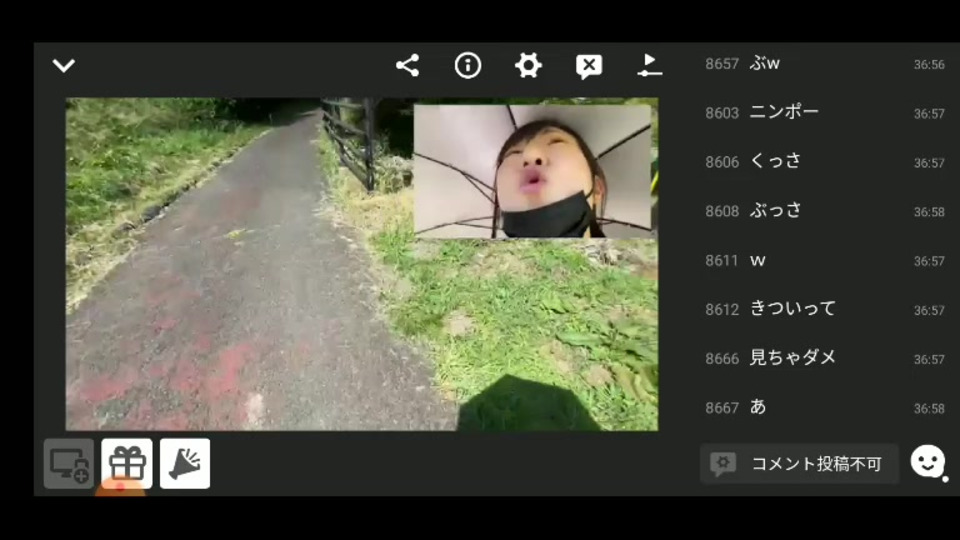
Task: Select comment 8603 ニンポー
Action: click(x=824, y=113)
